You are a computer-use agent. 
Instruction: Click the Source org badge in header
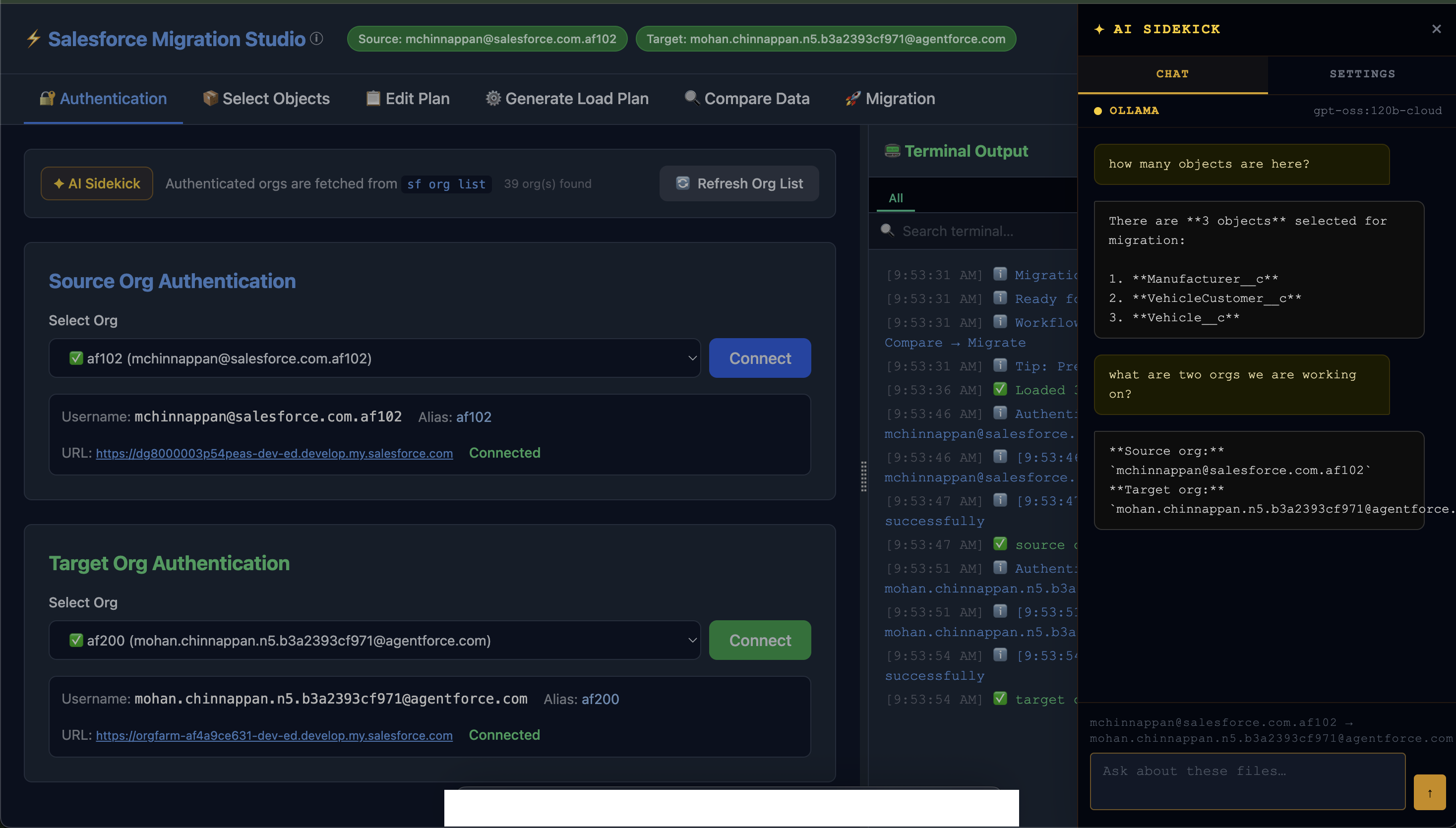[x=487, y=39]
